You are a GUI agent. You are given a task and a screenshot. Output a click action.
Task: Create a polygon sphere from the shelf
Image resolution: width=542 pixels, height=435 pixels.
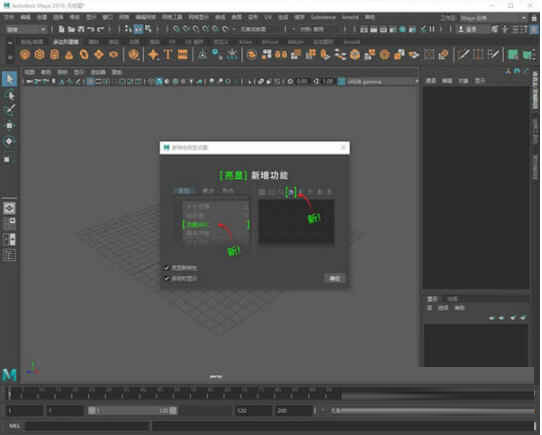coord(25,55)
